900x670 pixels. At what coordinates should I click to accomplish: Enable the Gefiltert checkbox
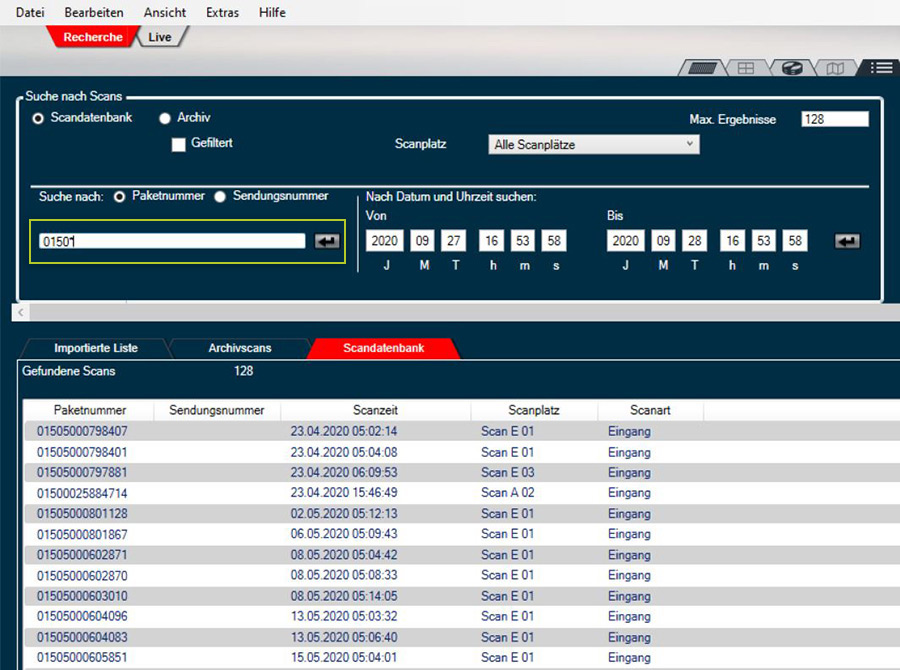[179, 144]
